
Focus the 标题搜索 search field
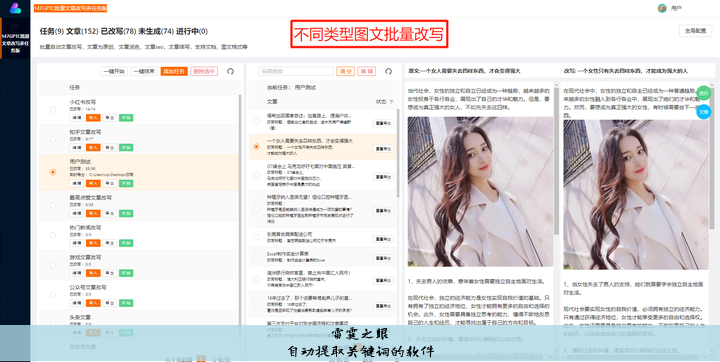[296, 71]
